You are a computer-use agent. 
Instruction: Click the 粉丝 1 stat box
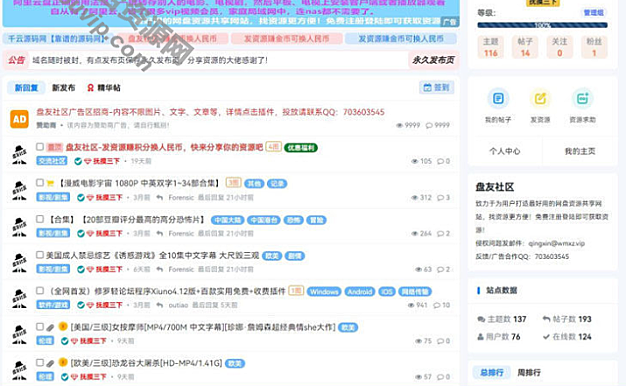594,47
